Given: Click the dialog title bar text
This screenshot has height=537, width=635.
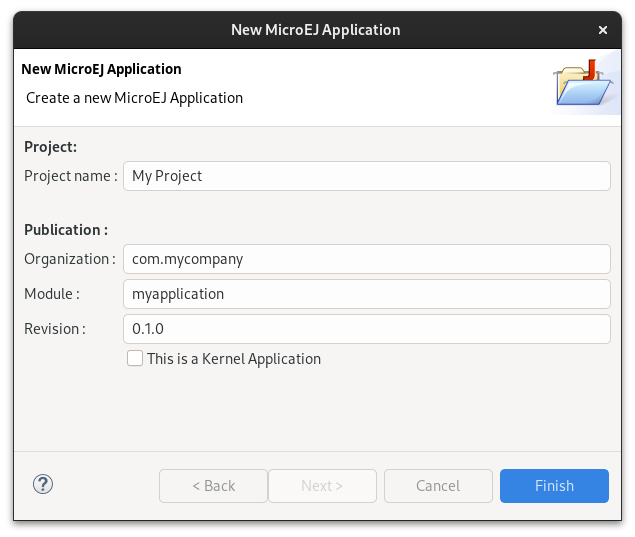Looking at the screenshot, I should (316, 30).
